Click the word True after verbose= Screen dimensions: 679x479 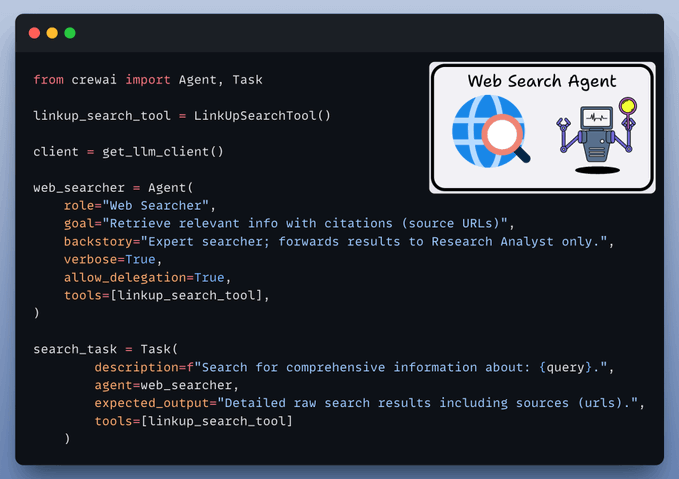(x=141, y=259)
